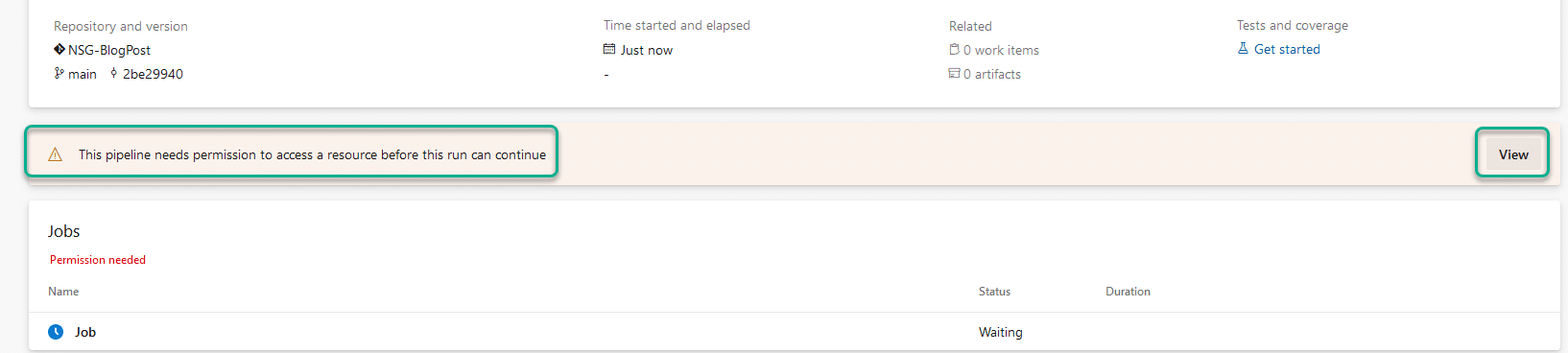Open the NSG-BlogPost repository link
This screenshot has width=1568, height=353.
pyautogui.click(x=109, y=50)
